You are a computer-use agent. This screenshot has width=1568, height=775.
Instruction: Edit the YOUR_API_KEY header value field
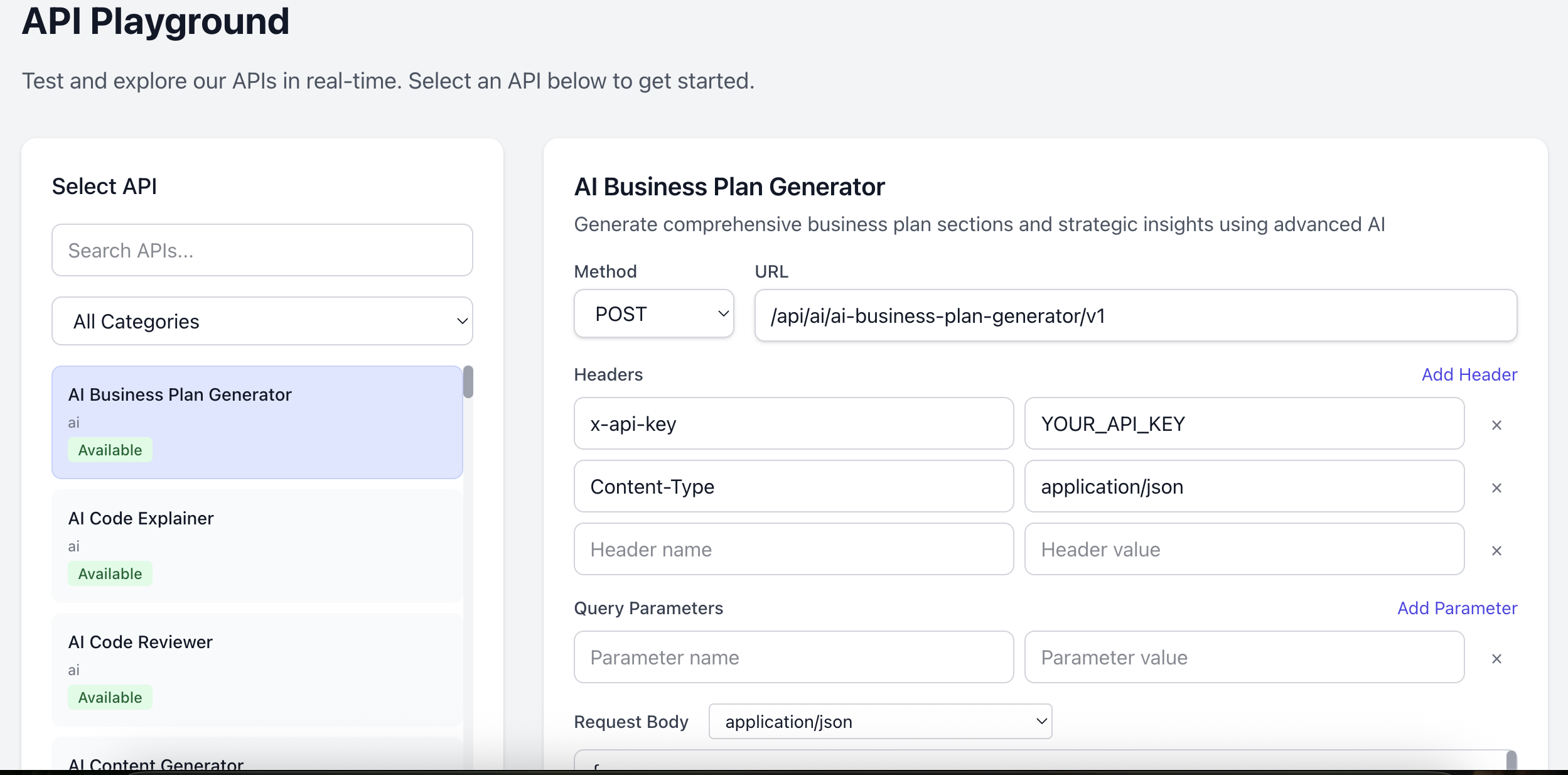[x=1243, y=424]
